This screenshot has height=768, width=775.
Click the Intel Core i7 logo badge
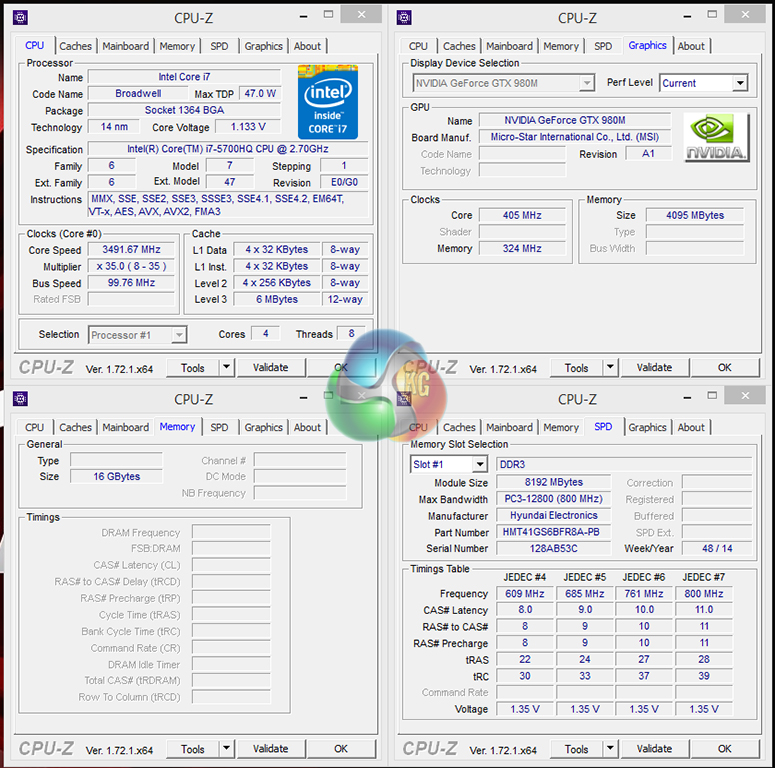pos(328,102)
